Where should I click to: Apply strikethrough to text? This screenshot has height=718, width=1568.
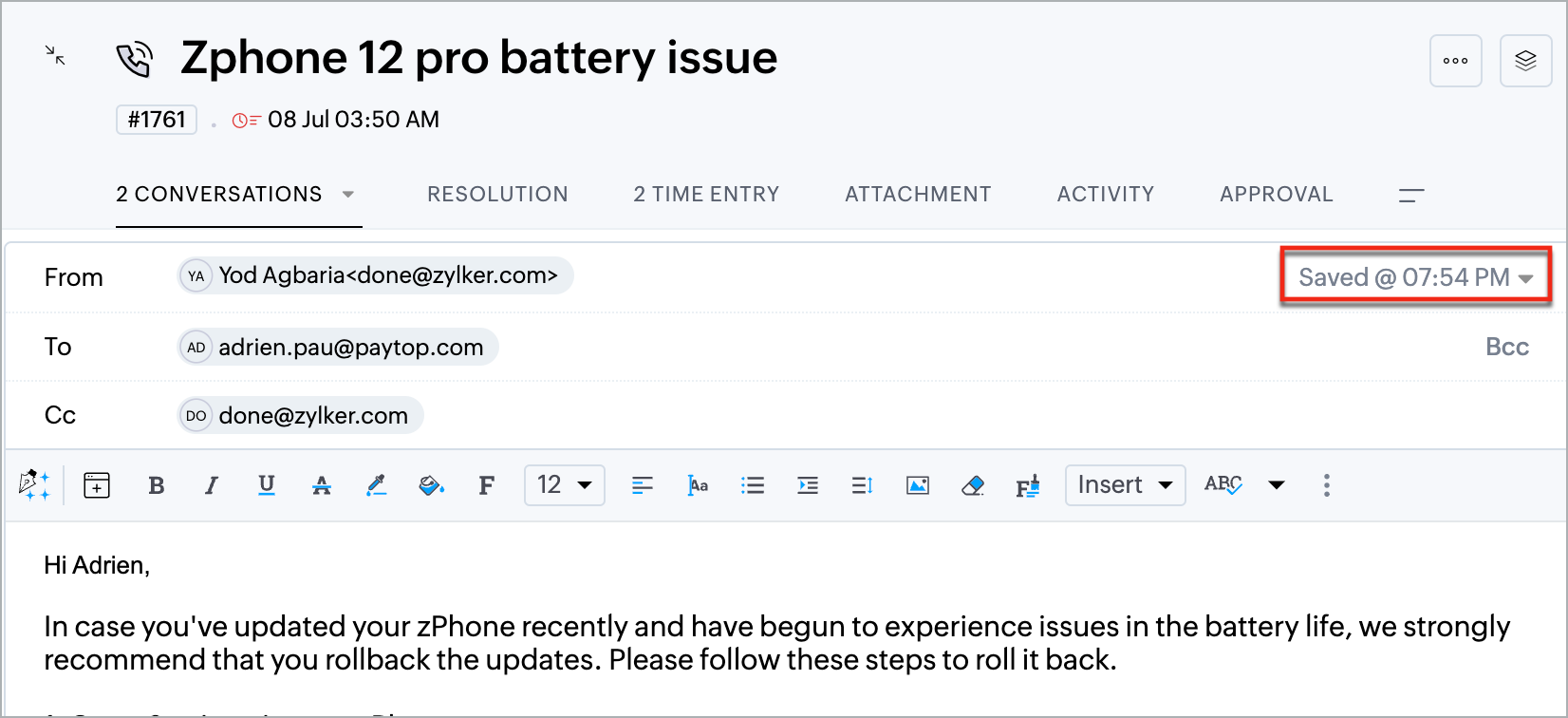pos(322,485)
